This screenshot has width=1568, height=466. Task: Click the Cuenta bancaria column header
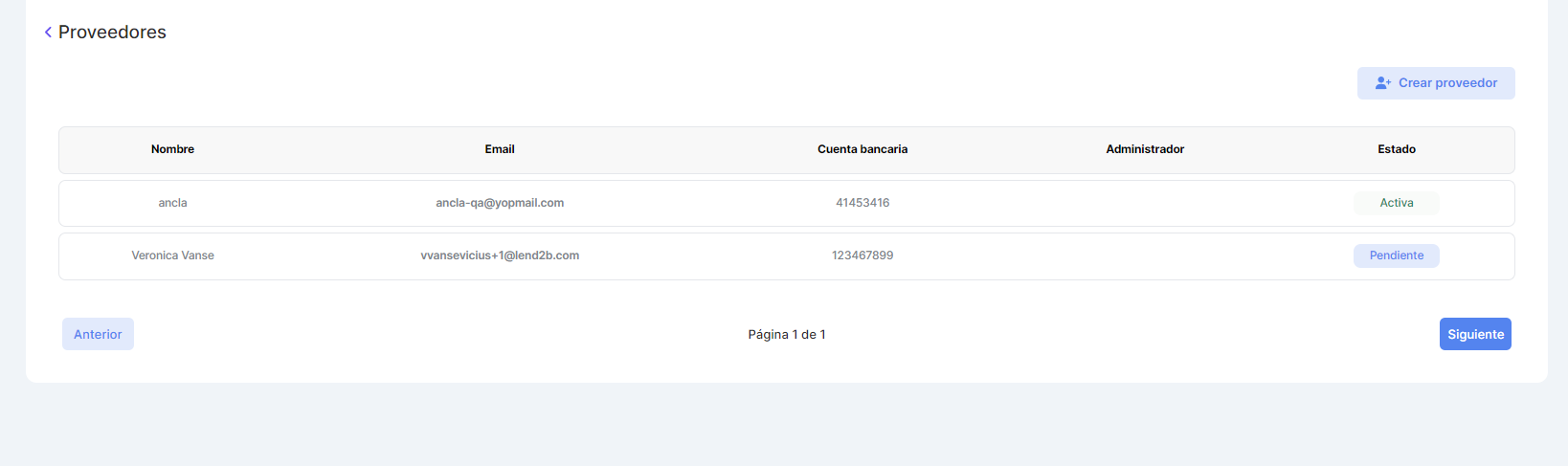tap(862, 149)
